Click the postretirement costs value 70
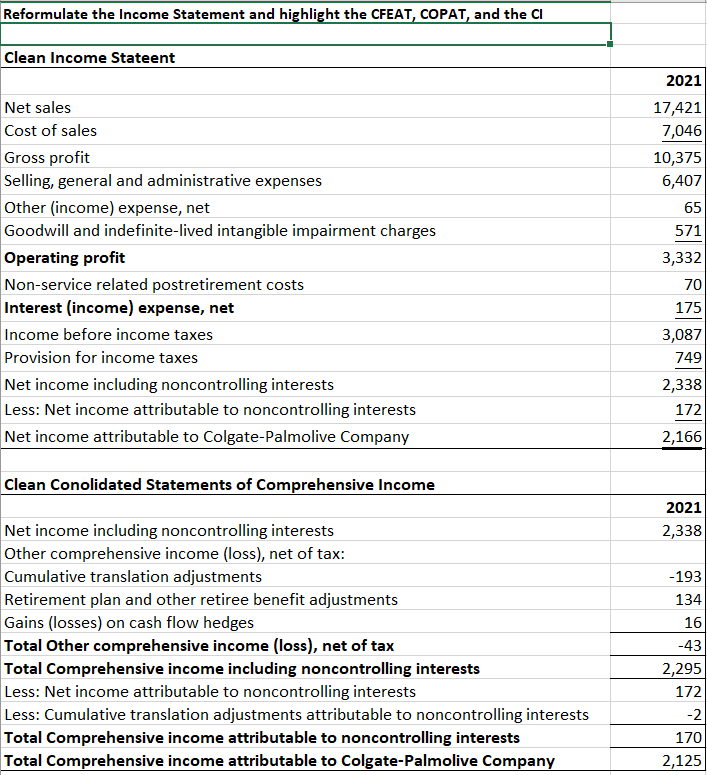 click(x=658, y=284)
